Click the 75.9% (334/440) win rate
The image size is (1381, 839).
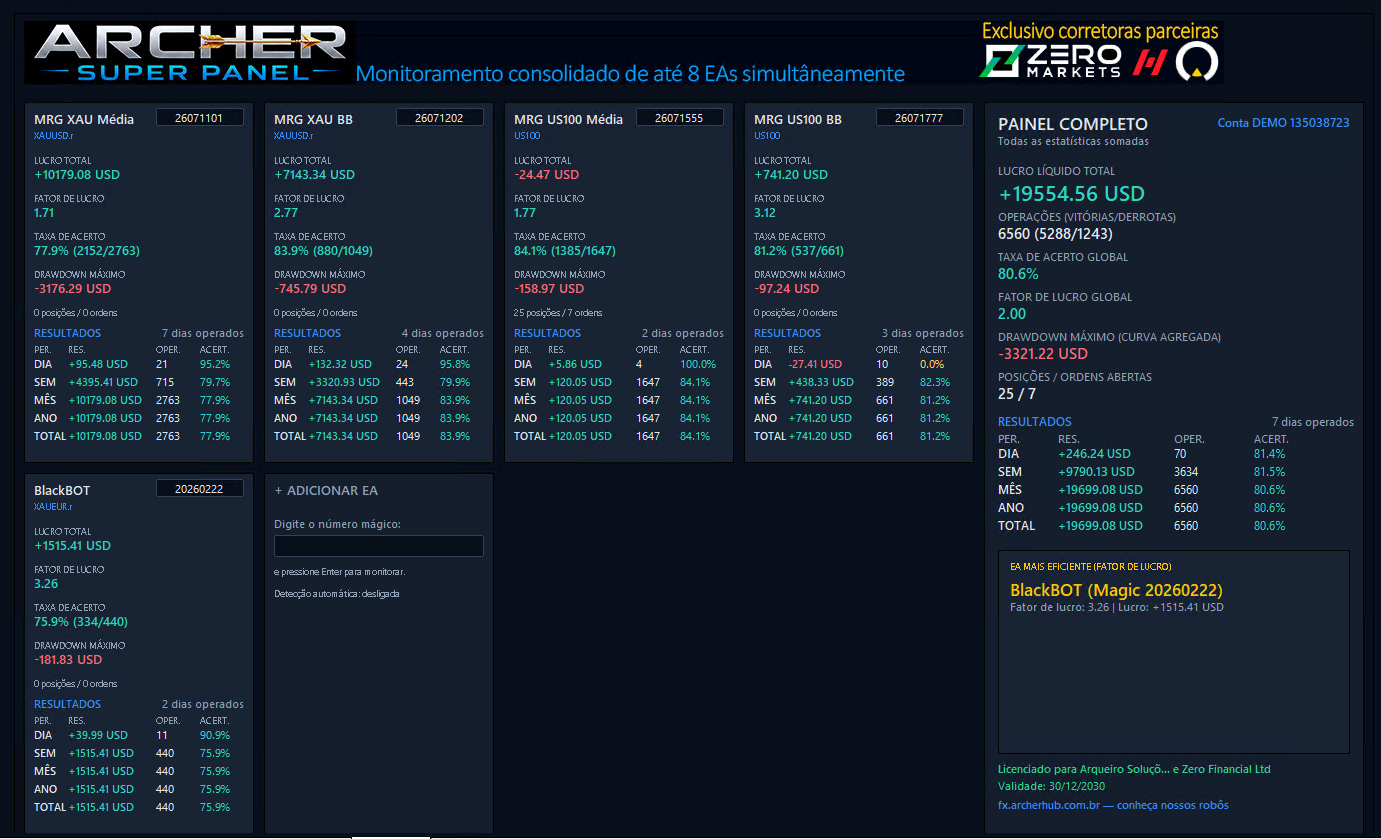point(81,622)
